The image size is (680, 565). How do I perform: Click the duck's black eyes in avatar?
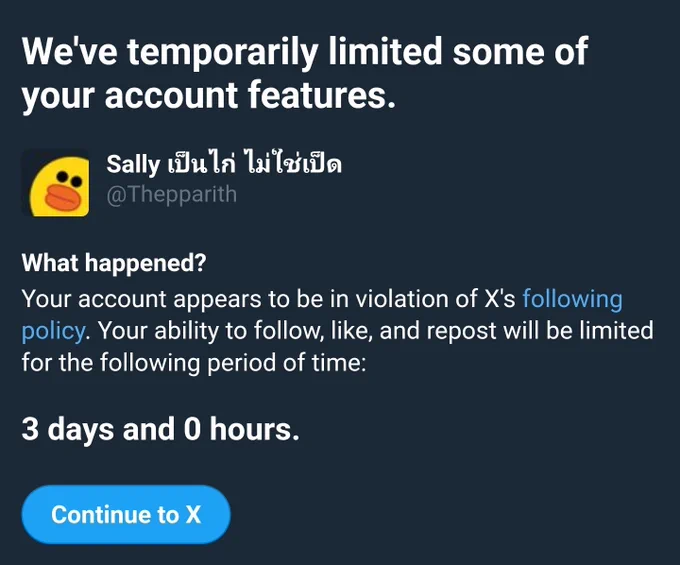click(69, 179)
